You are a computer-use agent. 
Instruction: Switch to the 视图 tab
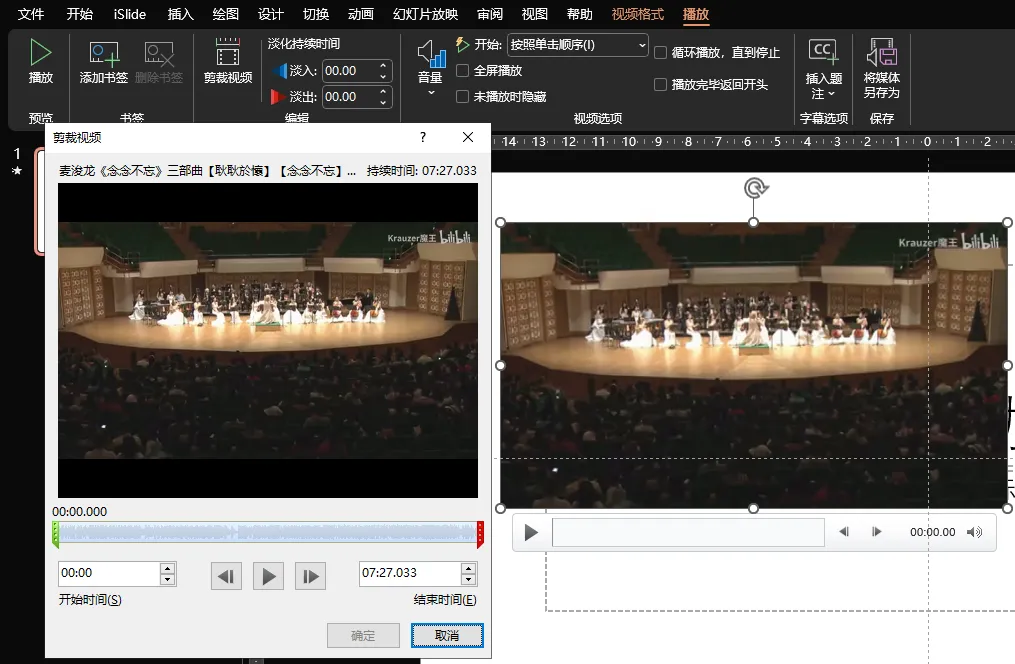tap(535, 14)
